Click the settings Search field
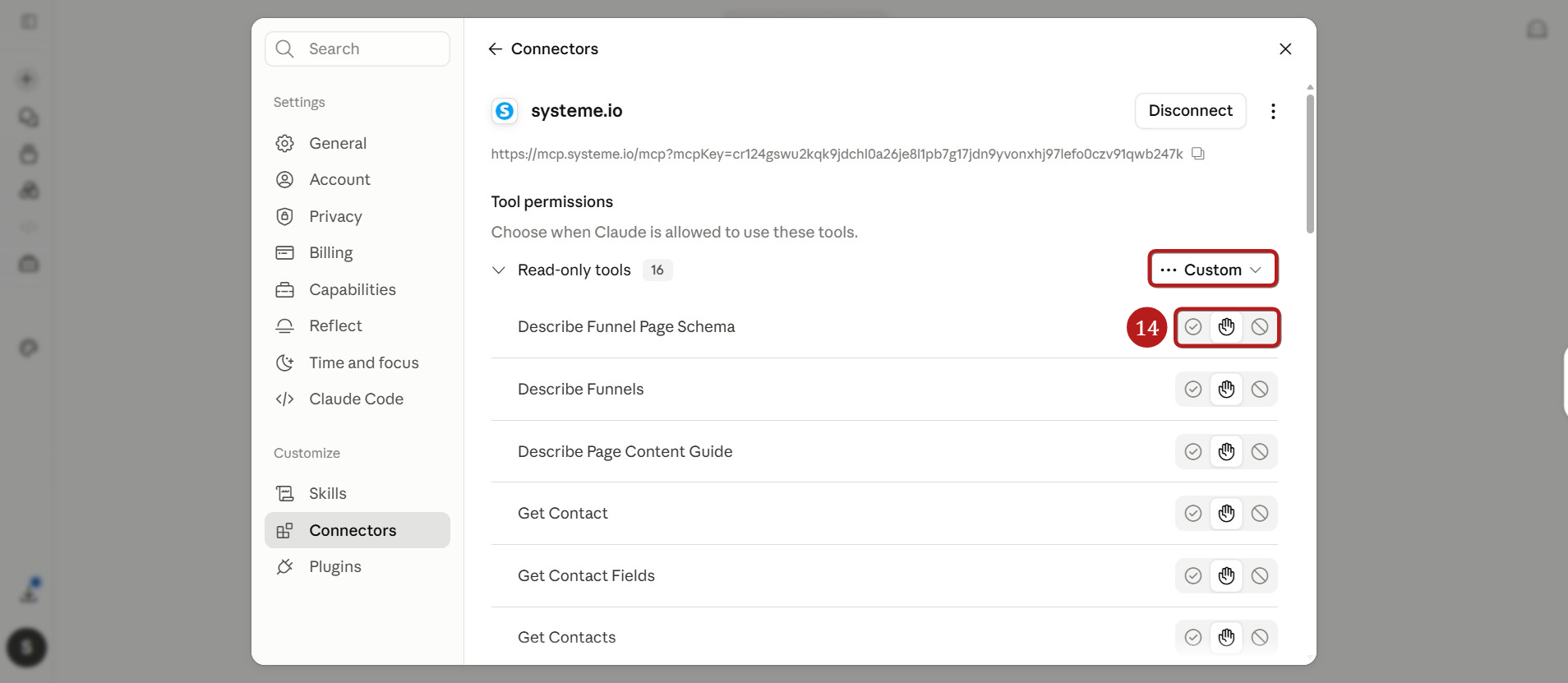This screenshot has height=683, width=1568. click(x=357, y=49)
